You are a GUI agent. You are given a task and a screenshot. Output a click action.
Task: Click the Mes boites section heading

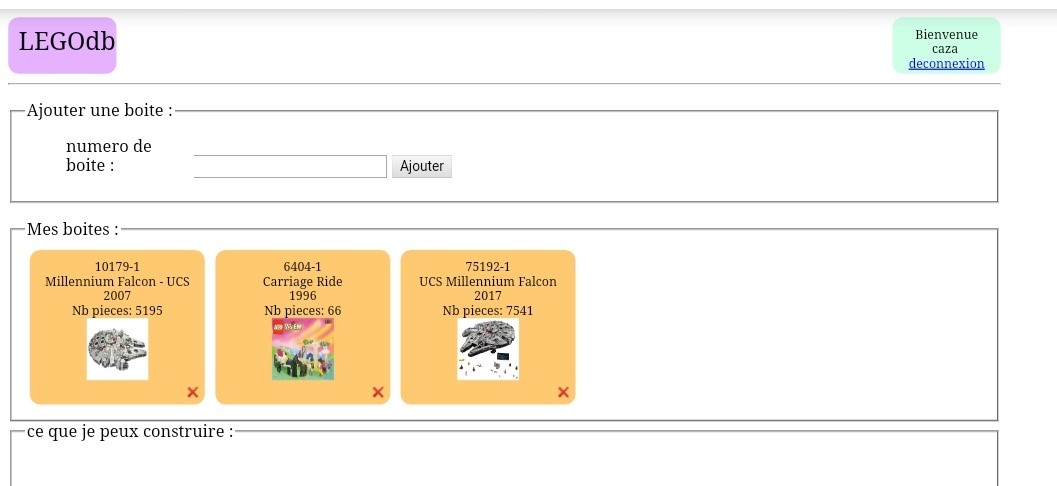pos(73,230)
